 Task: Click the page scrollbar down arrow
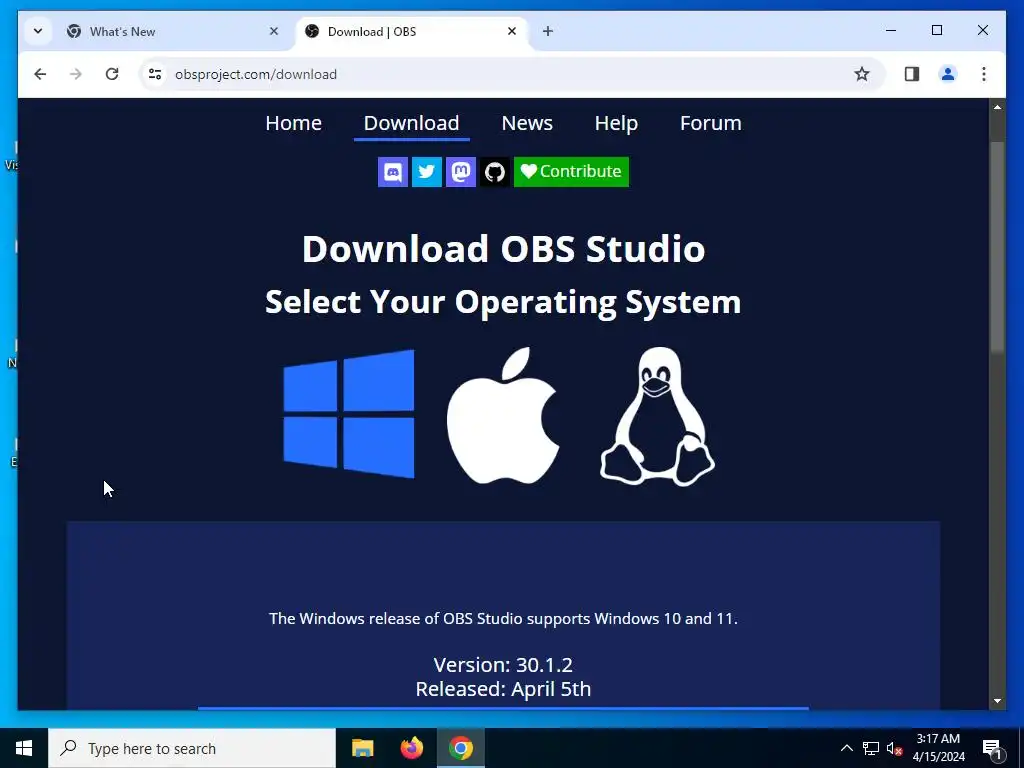tap(997, 701)
